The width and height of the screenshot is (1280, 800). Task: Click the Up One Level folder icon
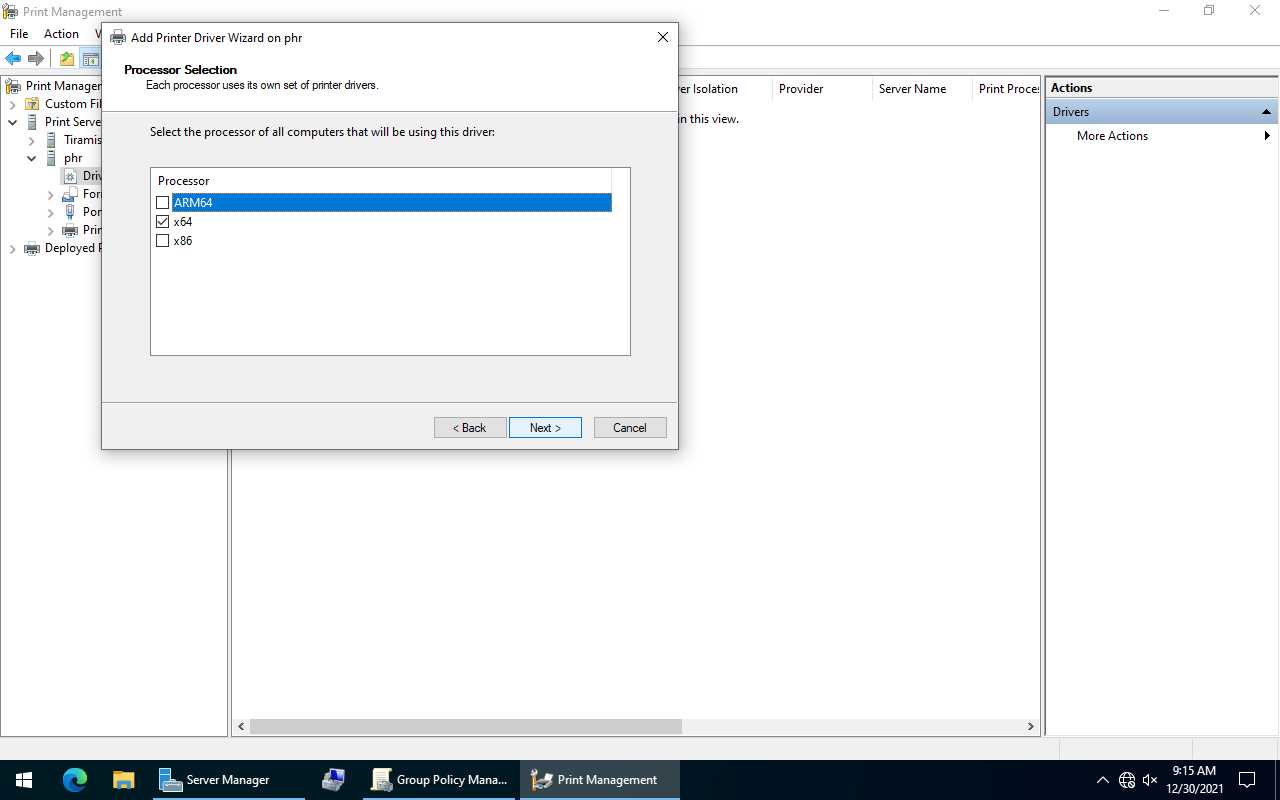point(67,59)
